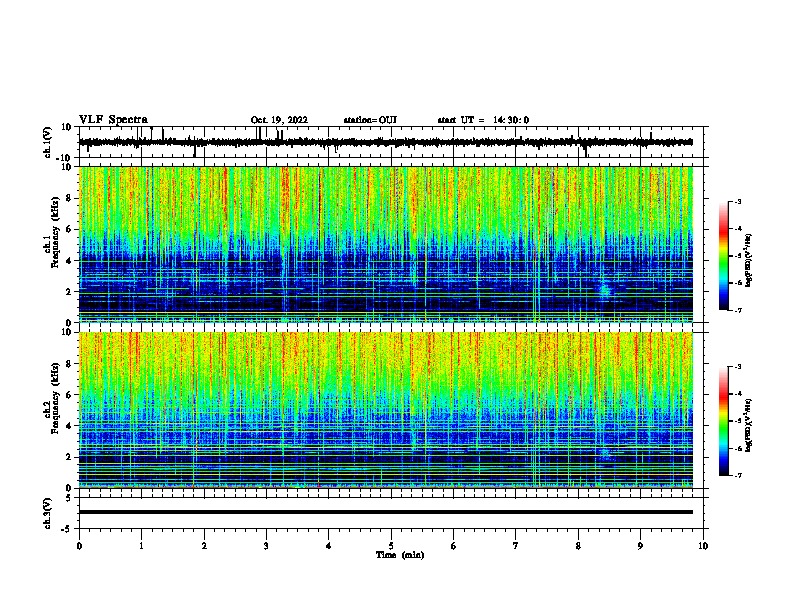This screenshot has width=792, height=612.
Task: Click the "ch.3(V)" axis label
Action: (x=48, y=513)
